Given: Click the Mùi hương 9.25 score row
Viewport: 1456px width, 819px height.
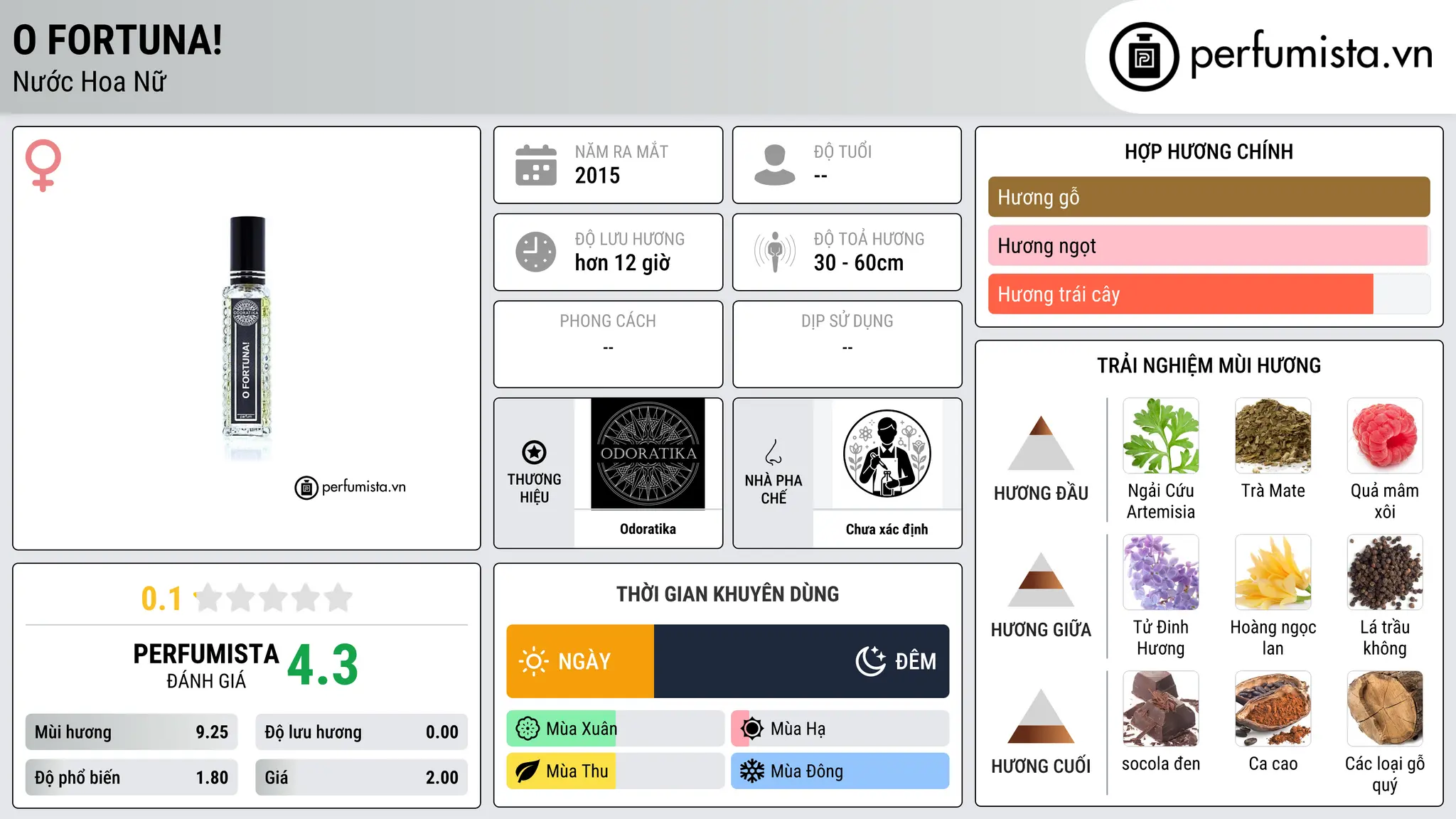Looking at the screenshot, I should pyautogui.click(x=132, y=732).
